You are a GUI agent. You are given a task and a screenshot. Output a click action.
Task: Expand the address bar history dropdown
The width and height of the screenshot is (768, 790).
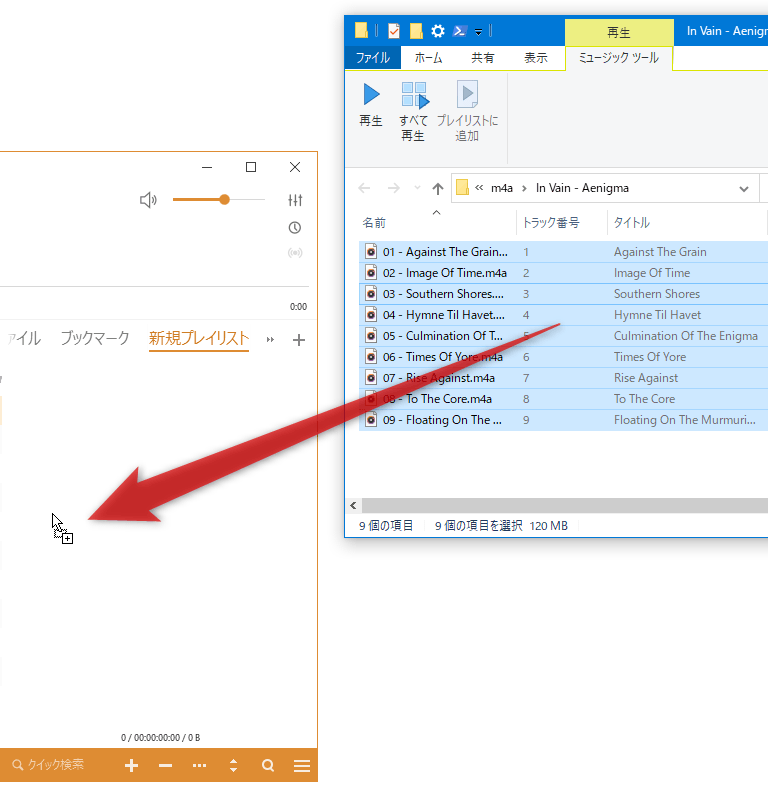click(744, 189)
